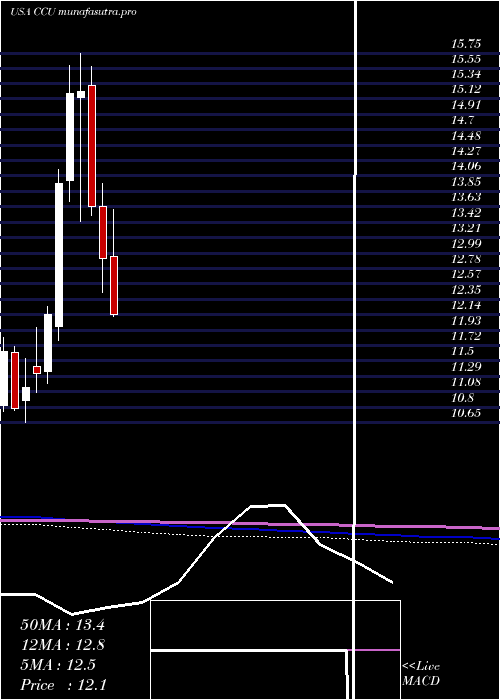Click the 14.48 price axis label
The width and height of the screenshot is (500, 700).
click(466, 135)
